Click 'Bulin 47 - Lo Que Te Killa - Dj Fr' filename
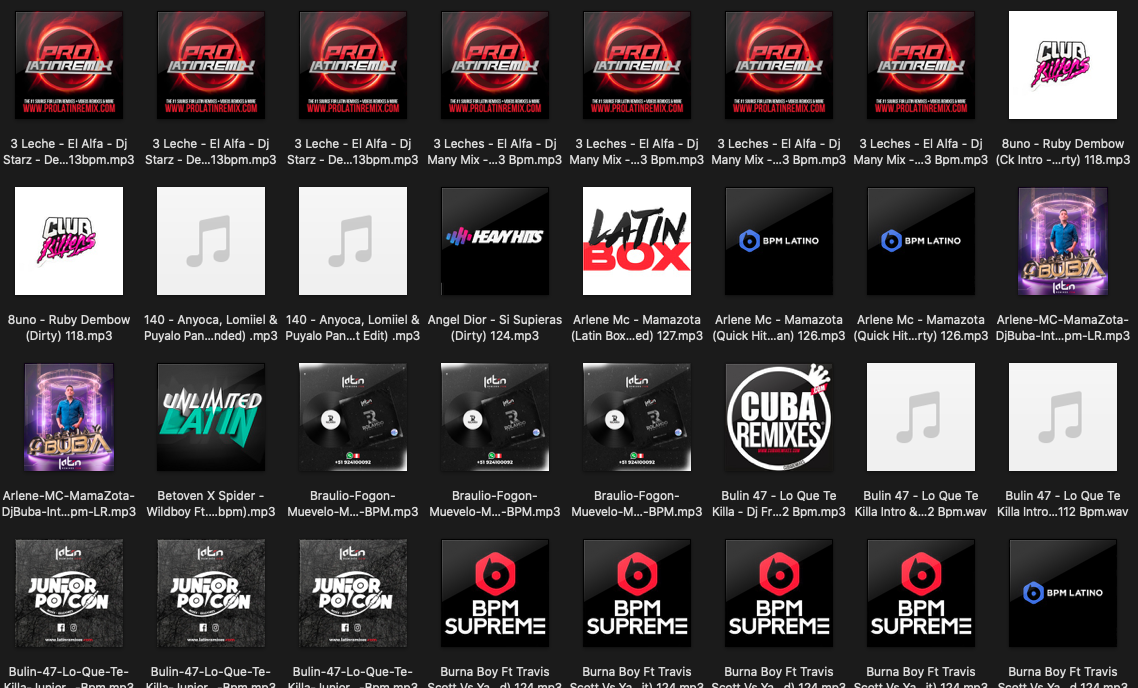 tap(779, 504)
